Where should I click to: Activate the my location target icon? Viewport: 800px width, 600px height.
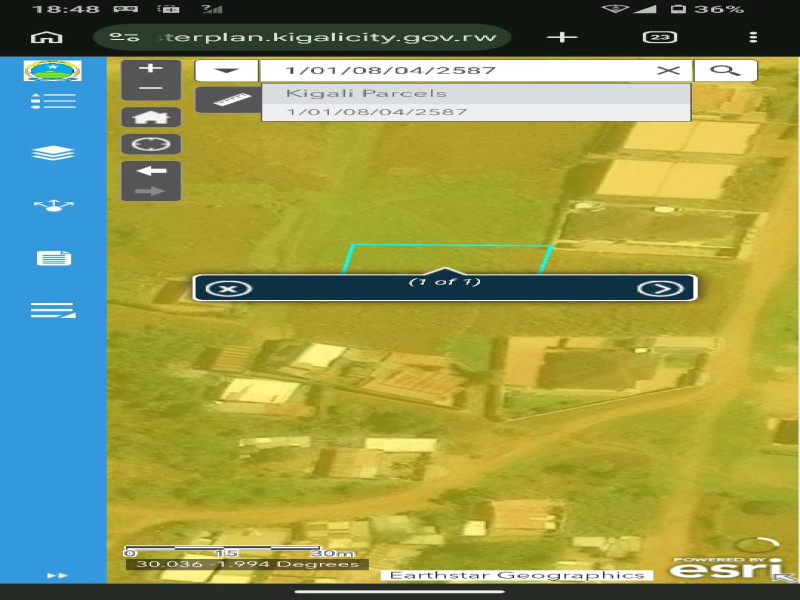pos(151,144)
